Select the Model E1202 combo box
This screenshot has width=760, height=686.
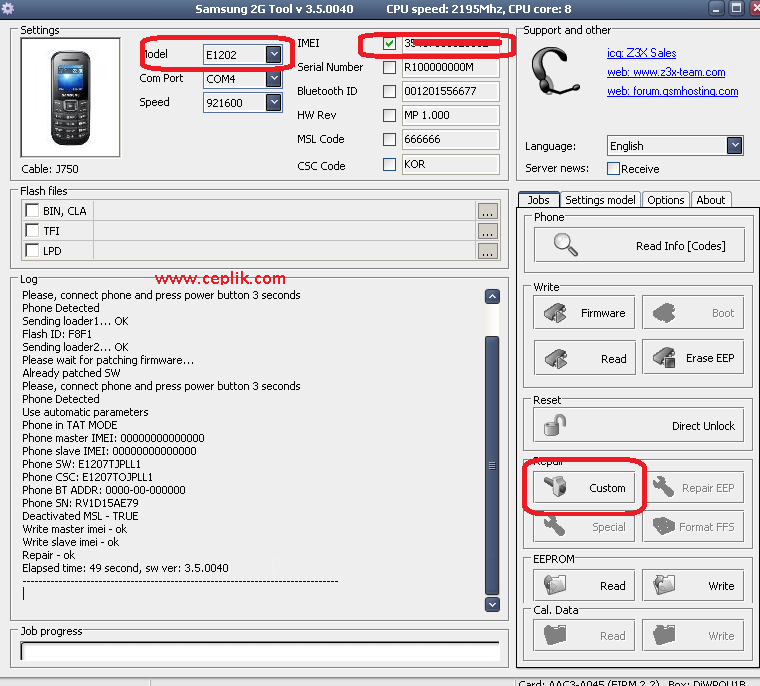point(242,54)
